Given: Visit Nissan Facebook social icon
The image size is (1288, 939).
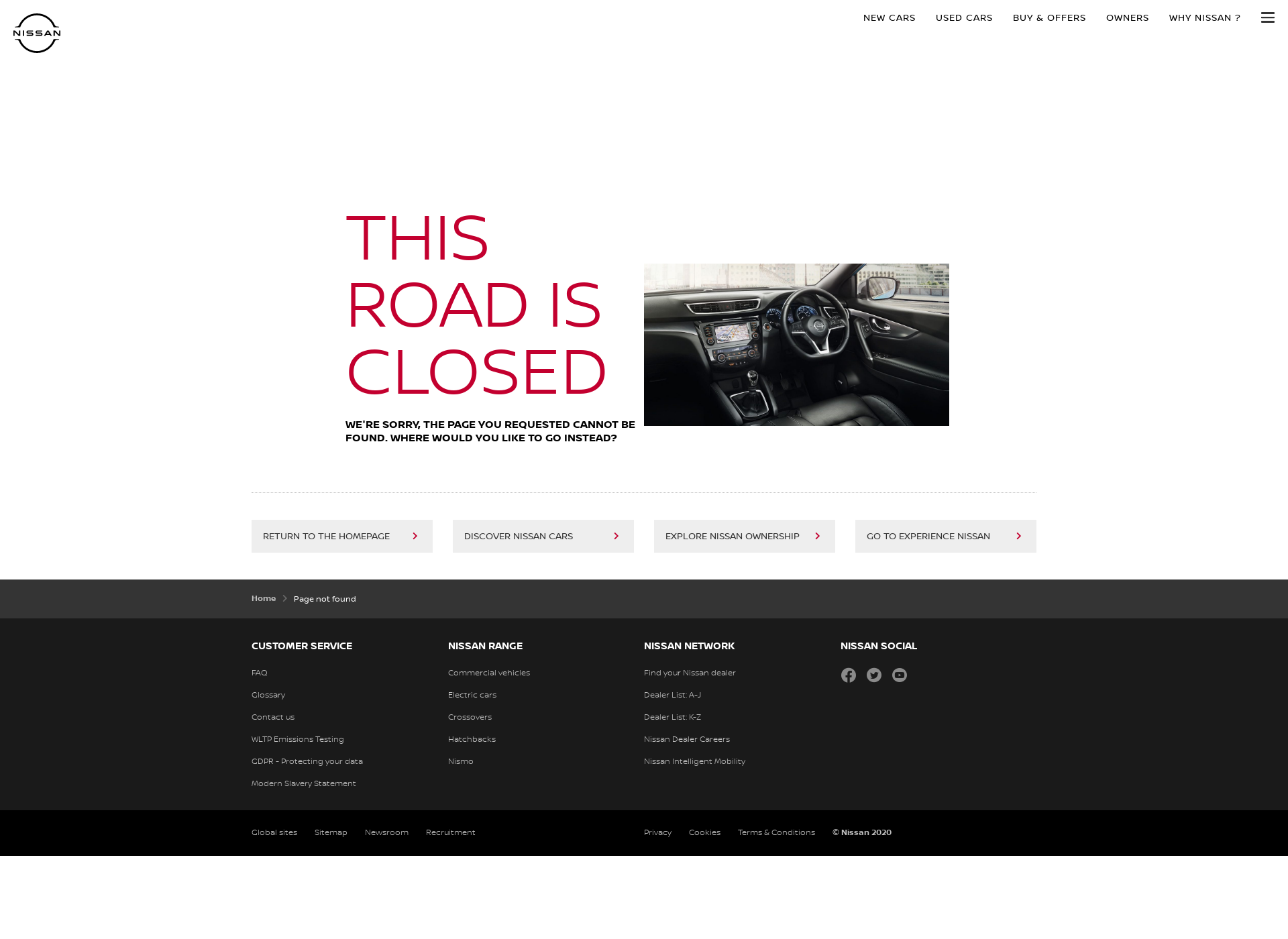Looking at the screenshot, I should tap(848, 675).
